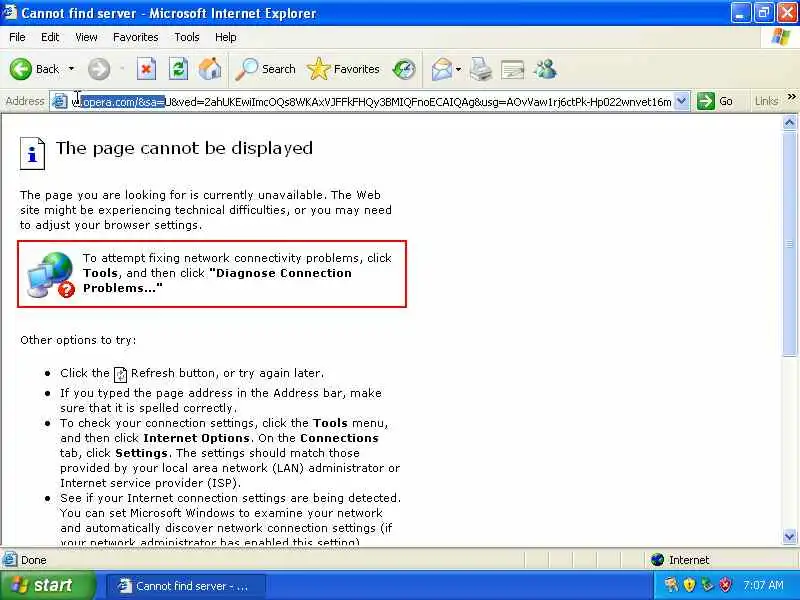Click the grayed Forward arrow button

99,69
